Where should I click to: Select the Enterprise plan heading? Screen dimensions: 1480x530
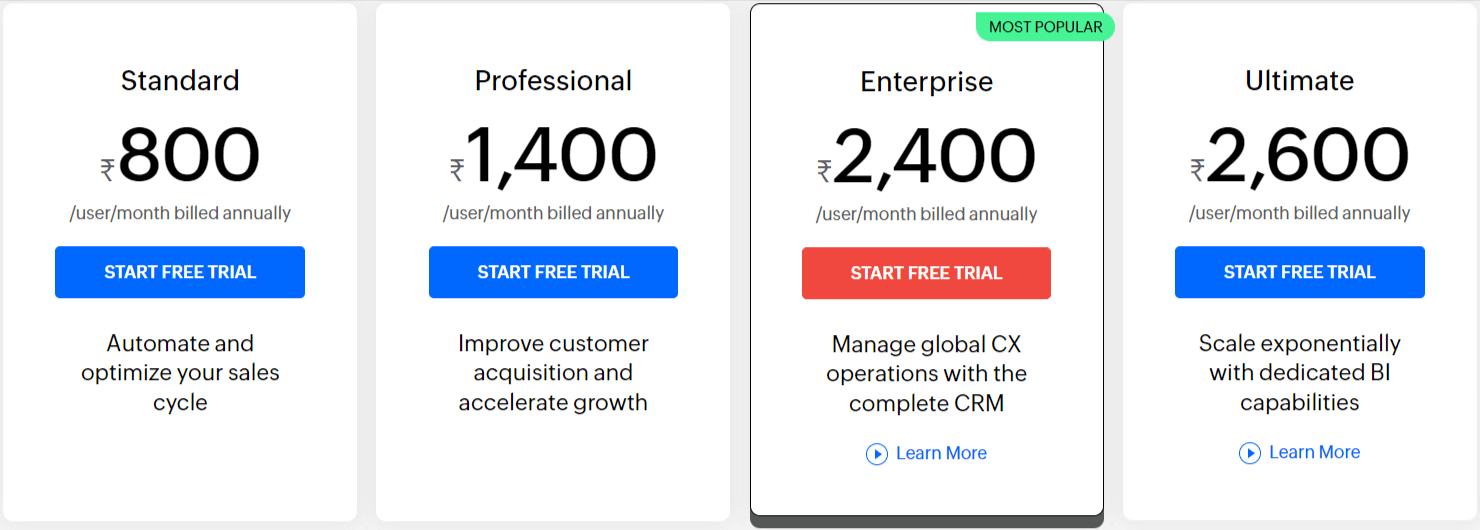click(x=927, y=81)
